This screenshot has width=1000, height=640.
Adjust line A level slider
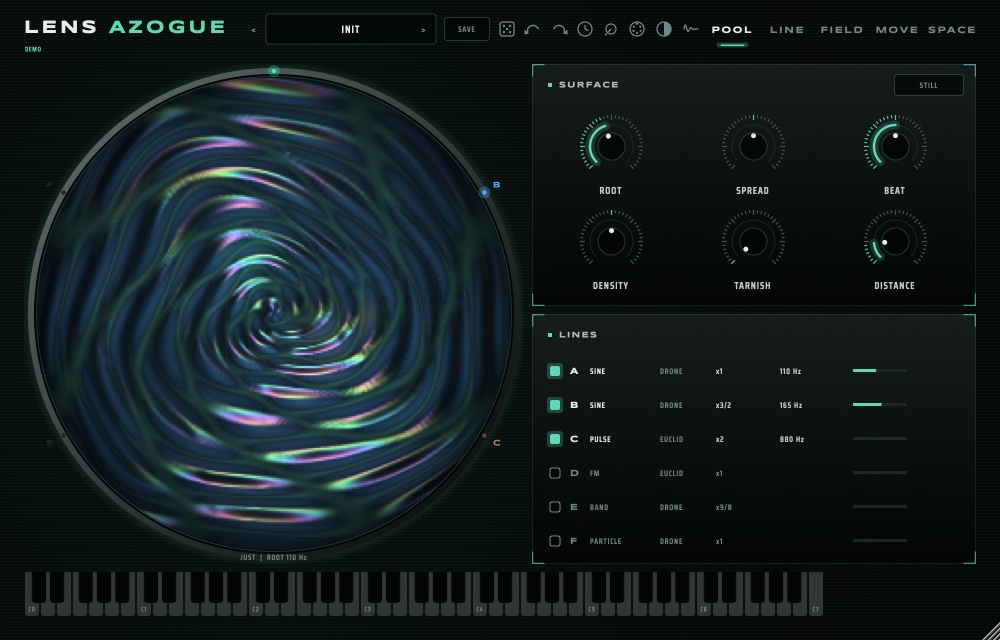(x=879, y=370)
